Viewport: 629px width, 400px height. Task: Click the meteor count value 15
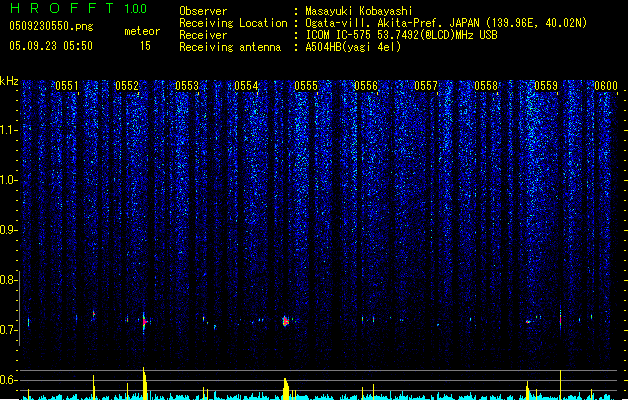pos(145,46)
